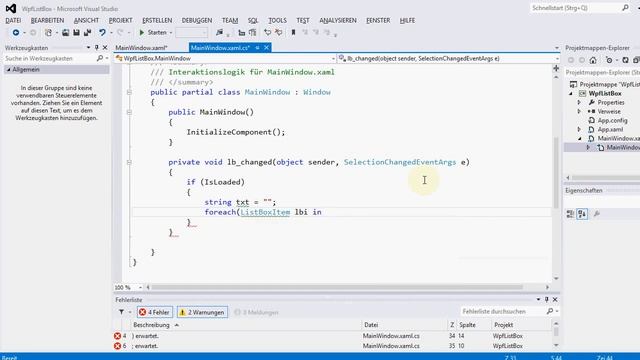Screen dimensions: 640x360
Task: Click the save file floppy icon
Action: click(x=76, y=32)
